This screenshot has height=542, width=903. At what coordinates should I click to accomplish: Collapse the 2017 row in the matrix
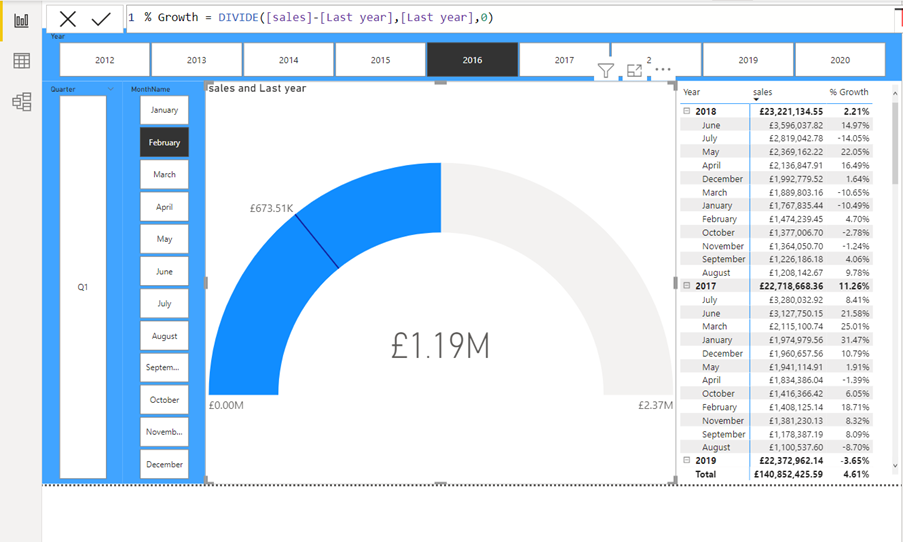click(687, 286)
